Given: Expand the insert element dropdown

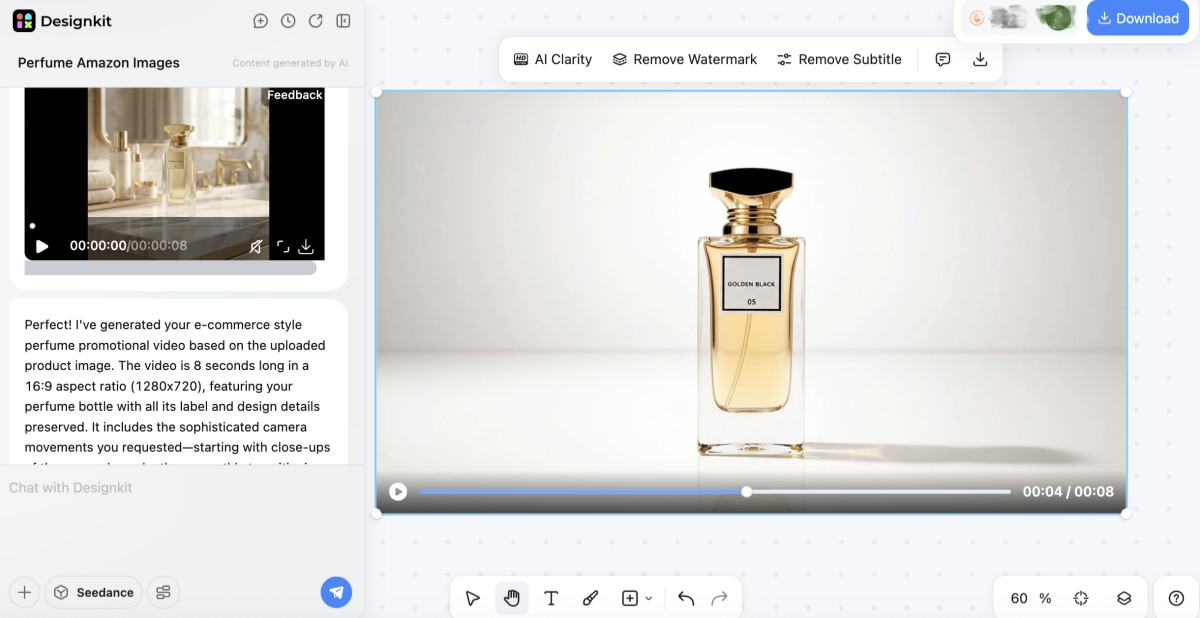Looking at the screenshot, I should pos(648,598).
